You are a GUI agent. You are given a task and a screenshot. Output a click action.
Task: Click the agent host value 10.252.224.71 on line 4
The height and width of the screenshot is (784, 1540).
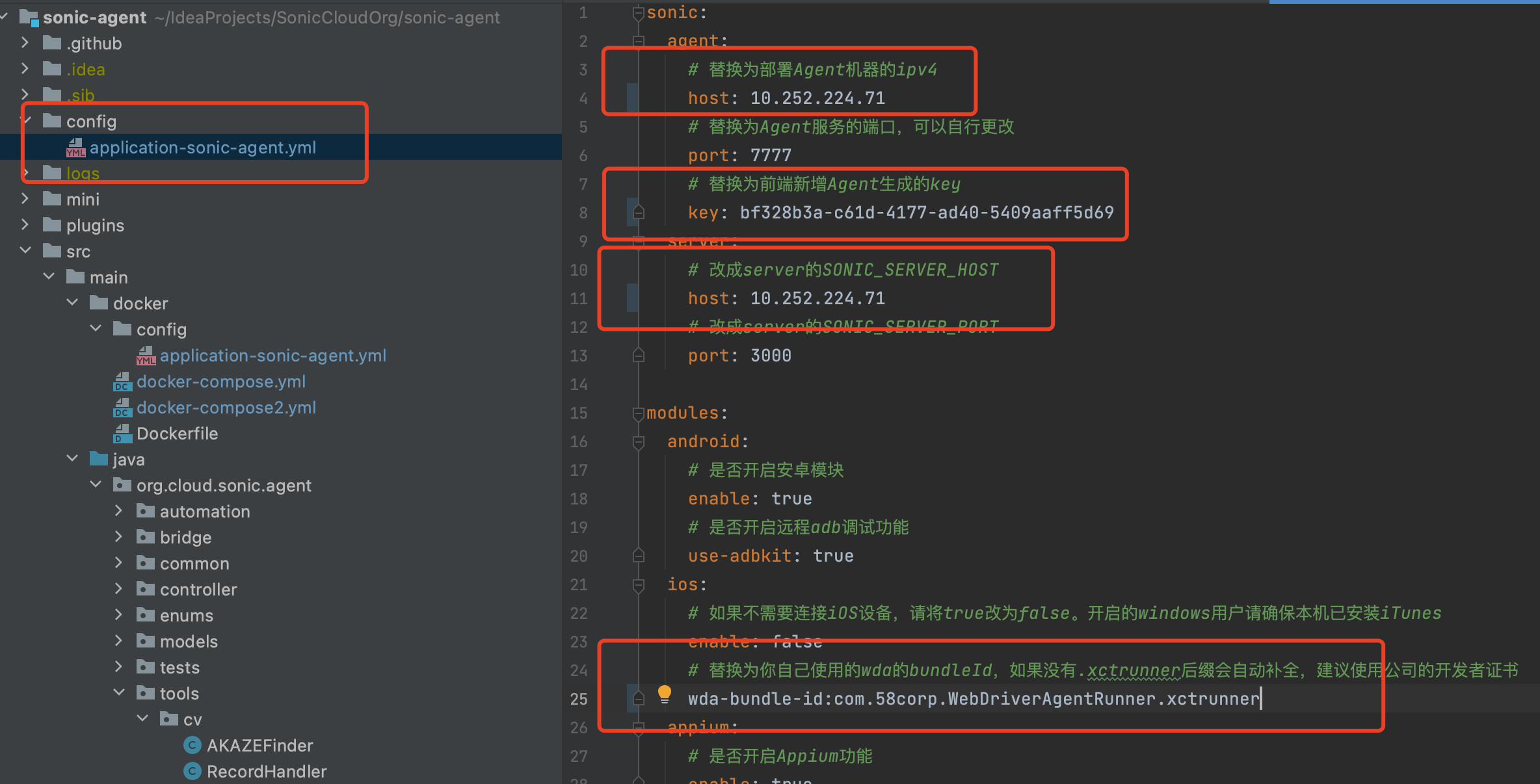pos(817,98)
